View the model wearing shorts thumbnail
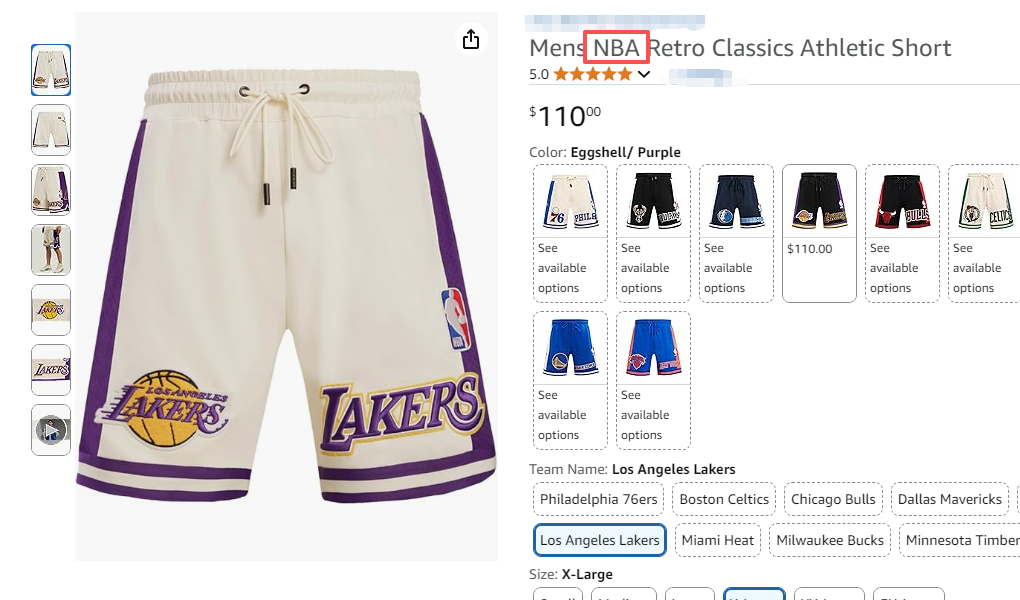The image size is (1020, 600). click(51, 250)
